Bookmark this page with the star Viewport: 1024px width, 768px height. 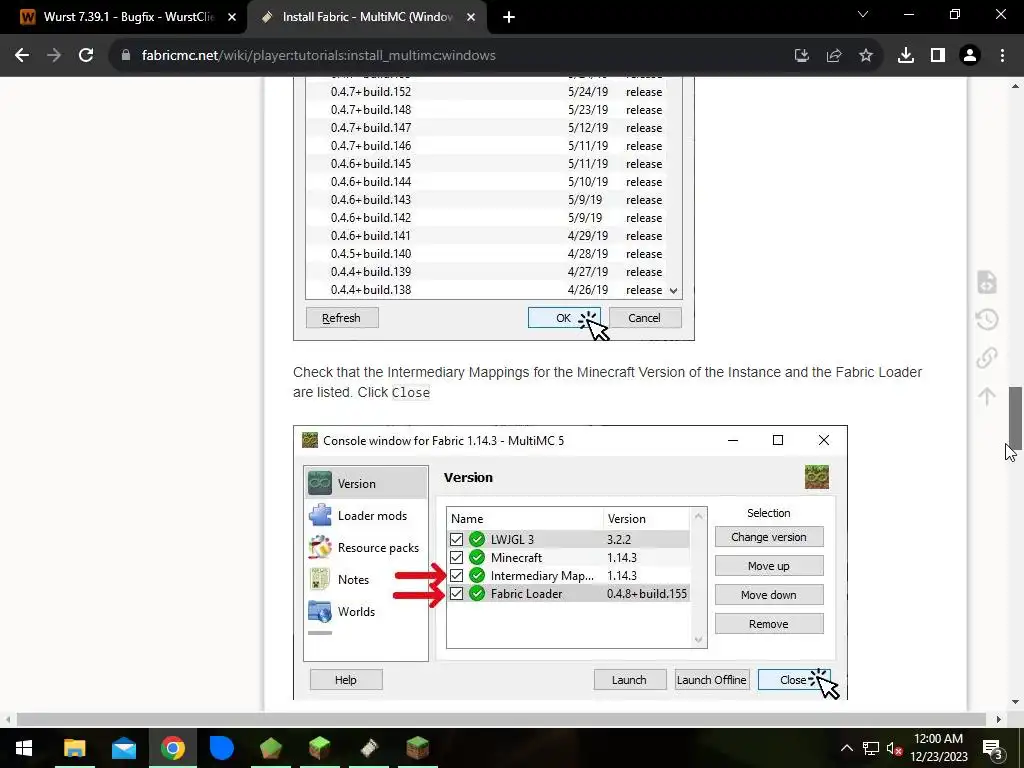[x=866, y=56]
